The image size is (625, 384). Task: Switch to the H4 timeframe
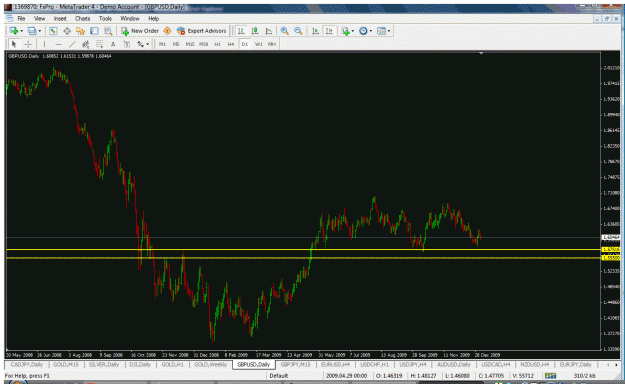(231, 44)
